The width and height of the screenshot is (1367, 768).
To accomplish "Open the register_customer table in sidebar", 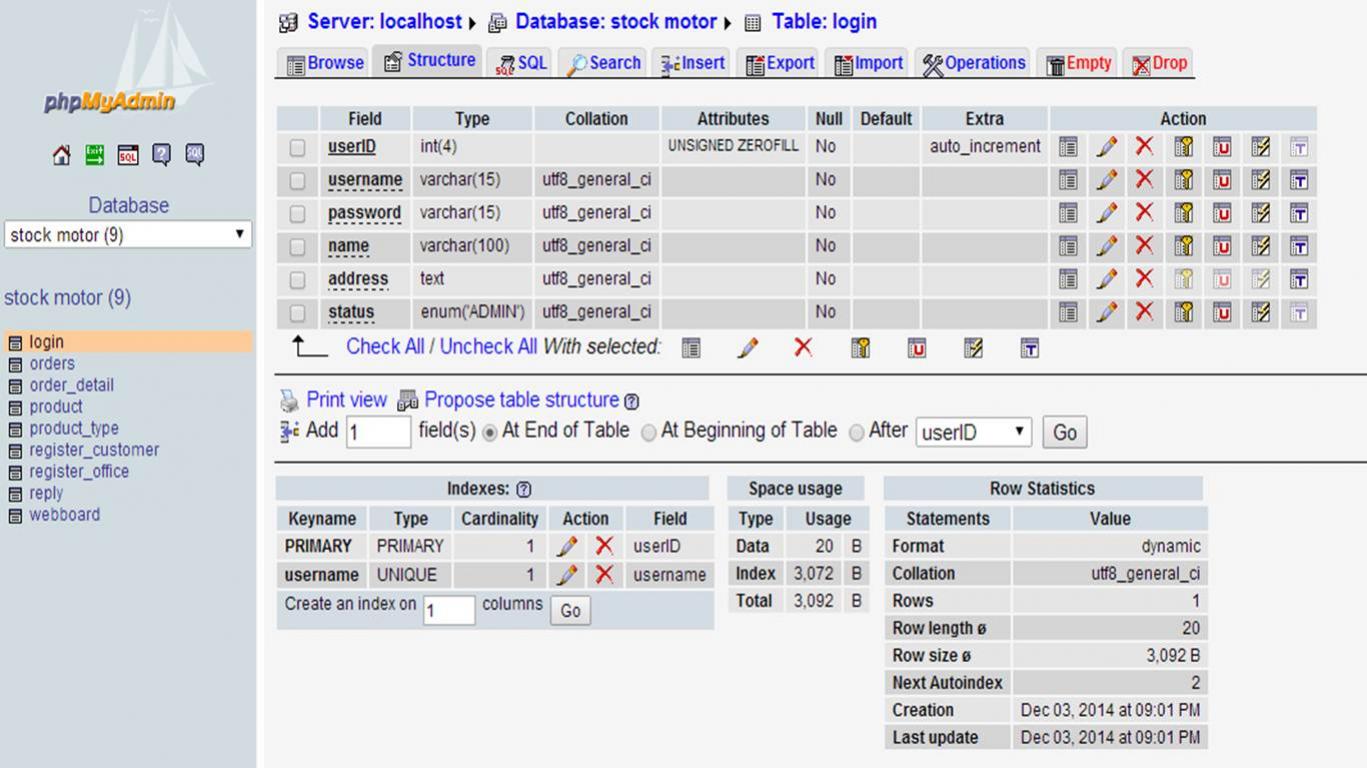I will (x=94, y=450).
